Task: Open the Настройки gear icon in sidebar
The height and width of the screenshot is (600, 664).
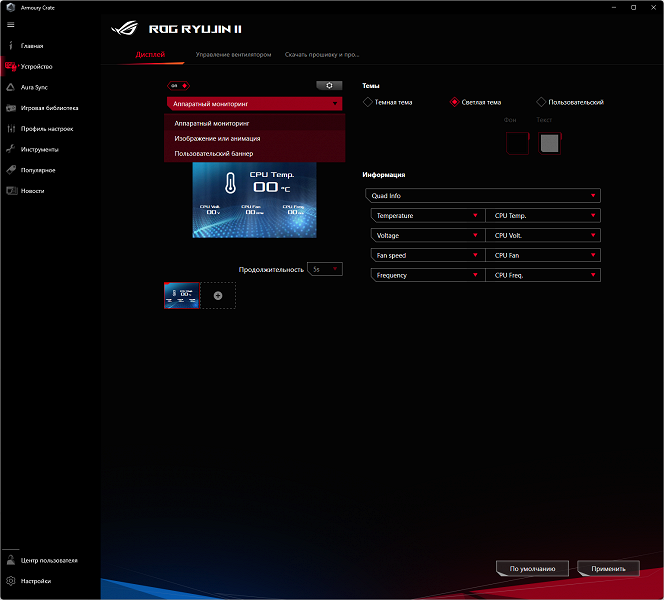Action: click(11, 581)
